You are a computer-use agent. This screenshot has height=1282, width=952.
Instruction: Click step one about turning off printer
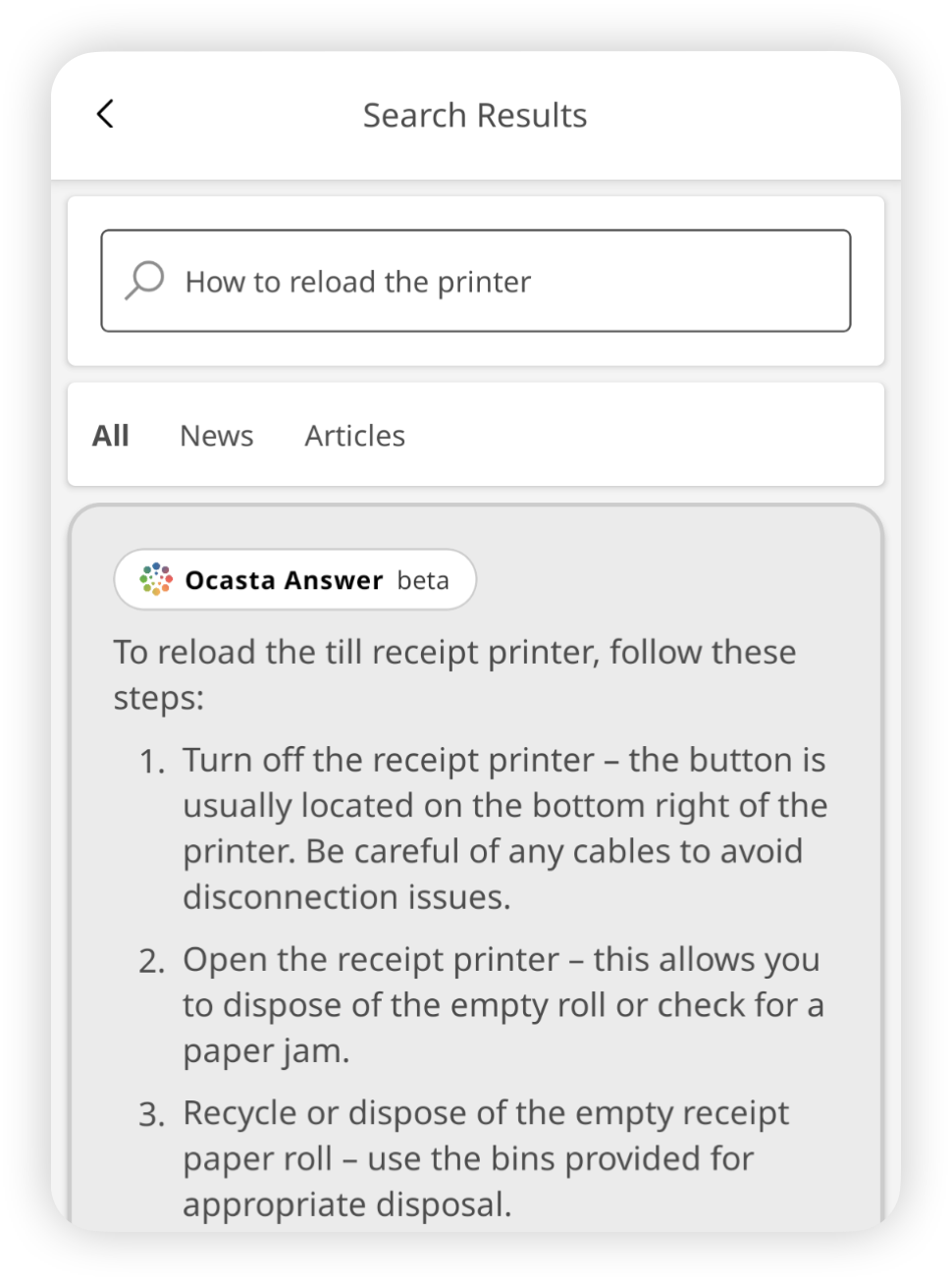pos(504,828)
